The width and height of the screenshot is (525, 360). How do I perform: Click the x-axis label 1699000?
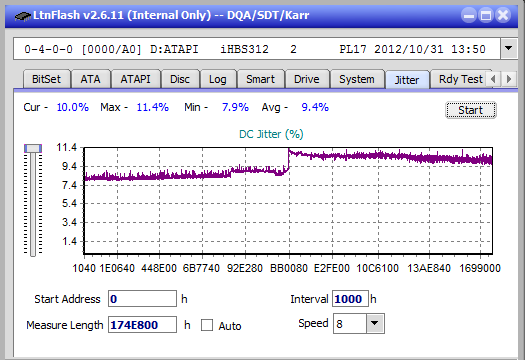pyautogui.click(x=480, y=268)
